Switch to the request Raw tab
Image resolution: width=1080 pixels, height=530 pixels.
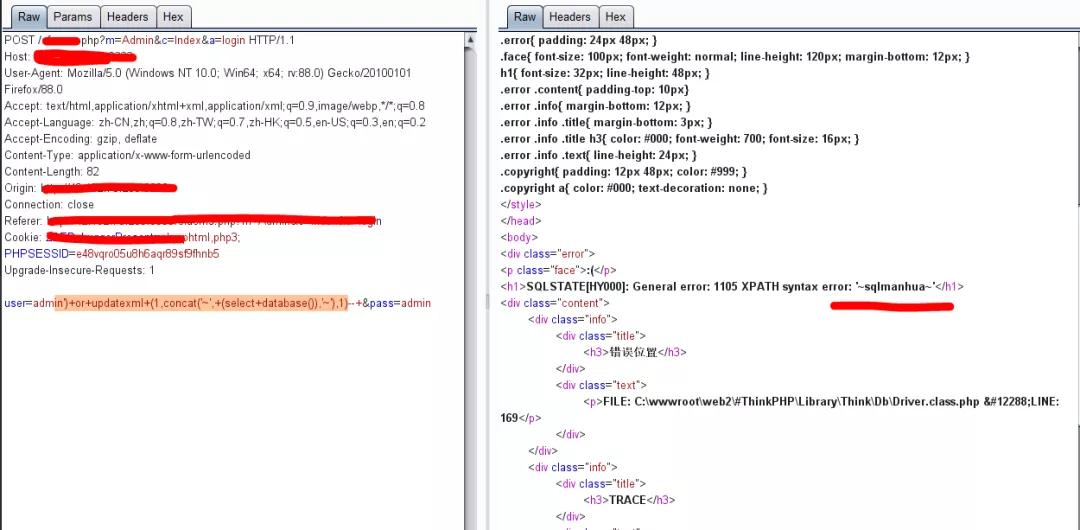(x=29, y=17)
